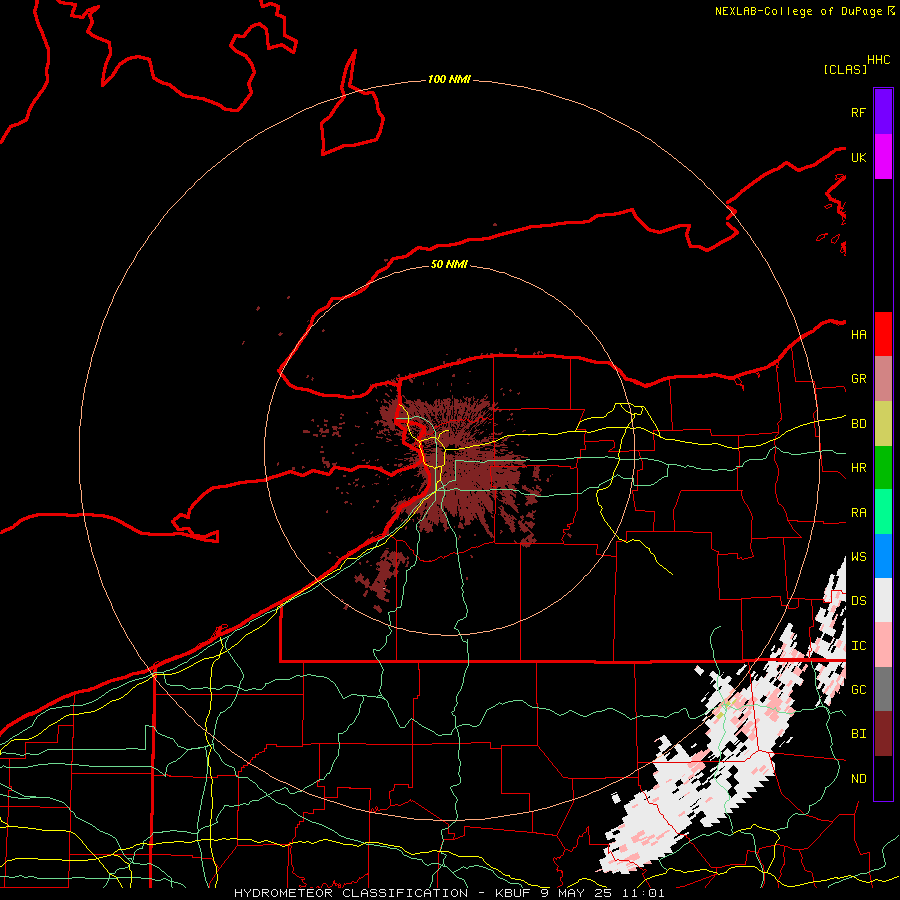Click the GC gray legend swatch
The width and height of the screenshot is (900, 900).
(883, 689)
